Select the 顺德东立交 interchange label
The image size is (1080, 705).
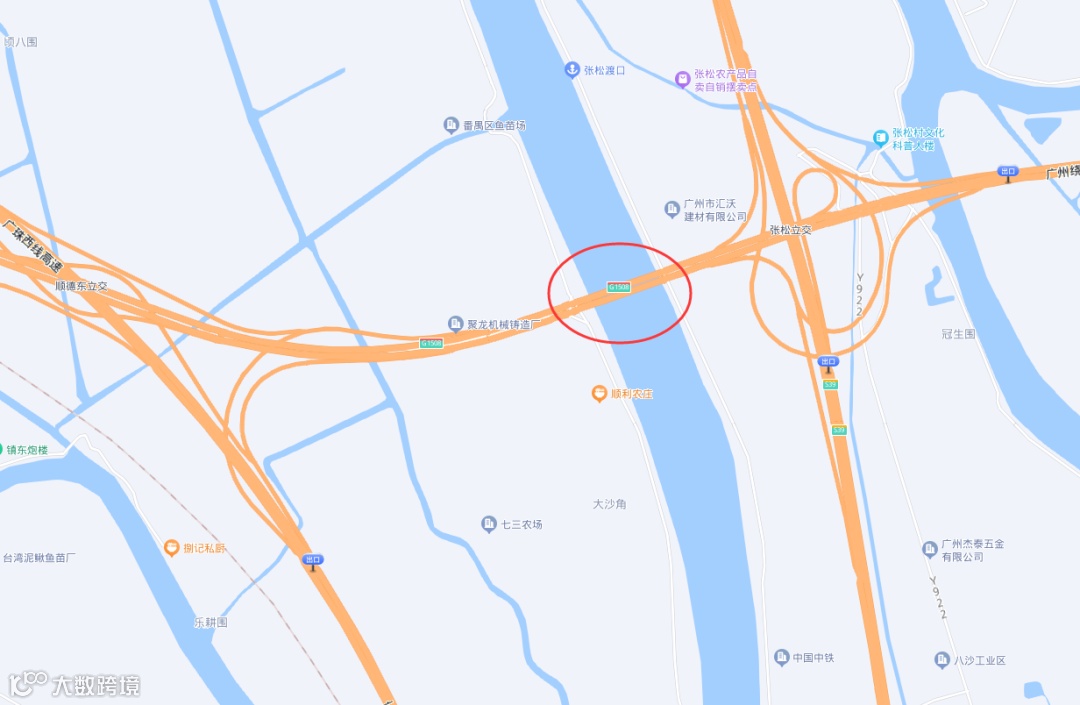pos(81,285)
